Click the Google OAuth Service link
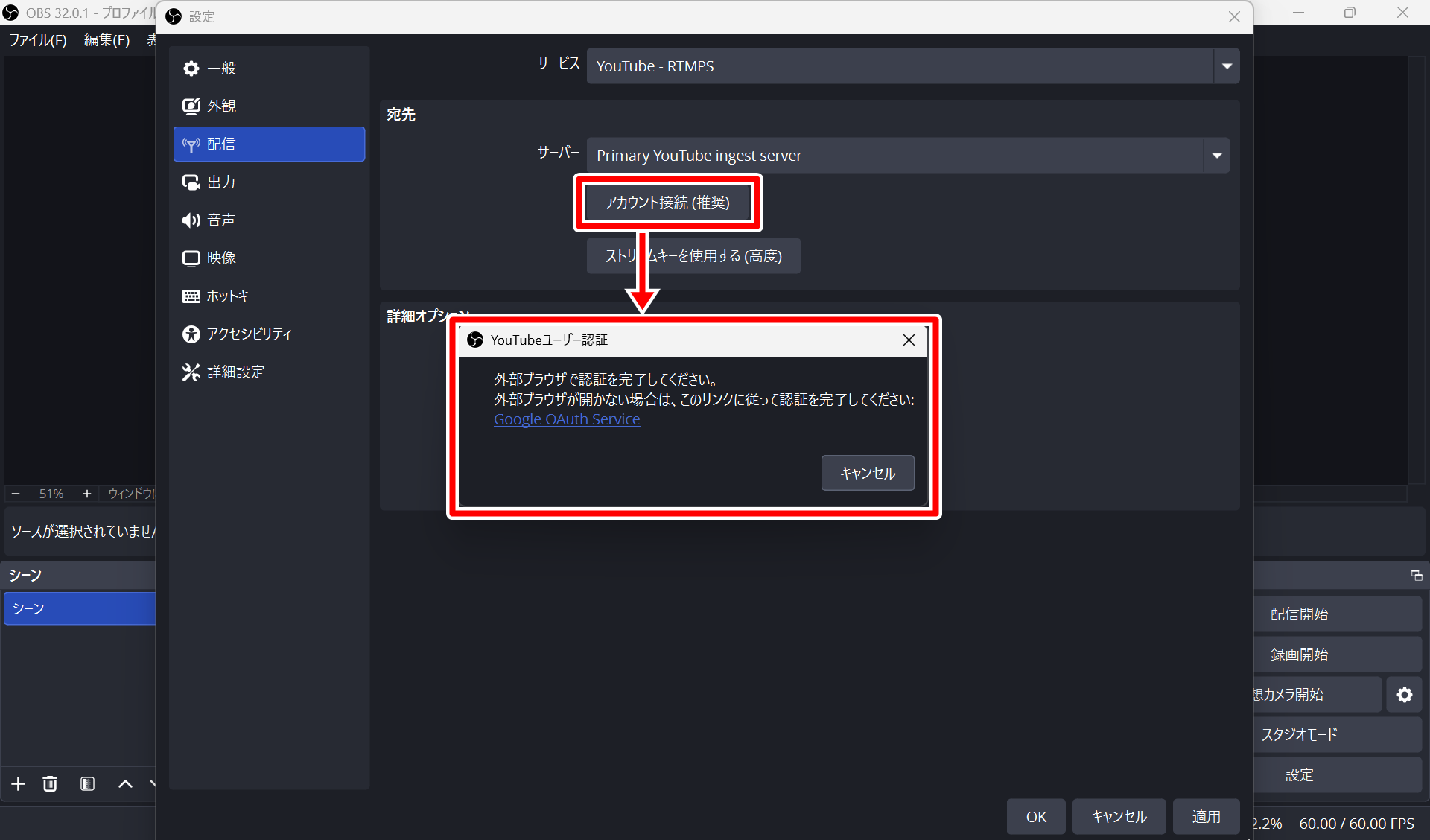The image size is (1430, 840). click(x=567, y=419)
